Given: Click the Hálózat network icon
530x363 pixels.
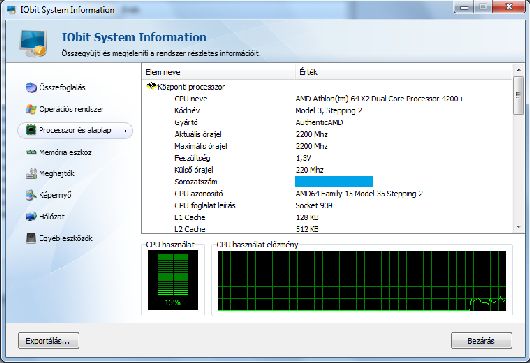Looking at the screenshot, I should (31, 216).
